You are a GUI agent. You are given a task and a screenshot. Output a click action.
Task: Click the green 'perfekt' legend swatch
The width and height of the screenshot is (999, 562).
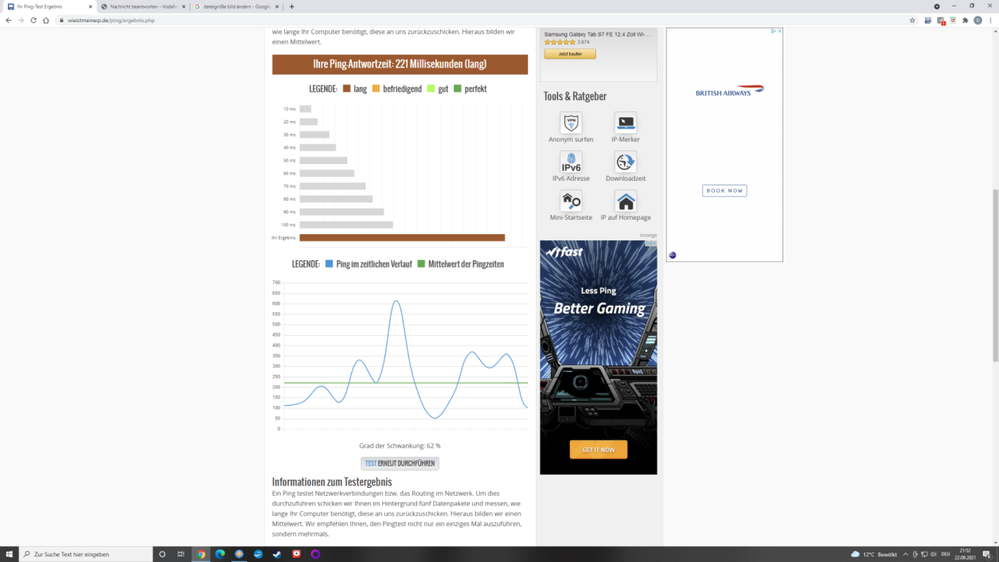pos(457,89)
